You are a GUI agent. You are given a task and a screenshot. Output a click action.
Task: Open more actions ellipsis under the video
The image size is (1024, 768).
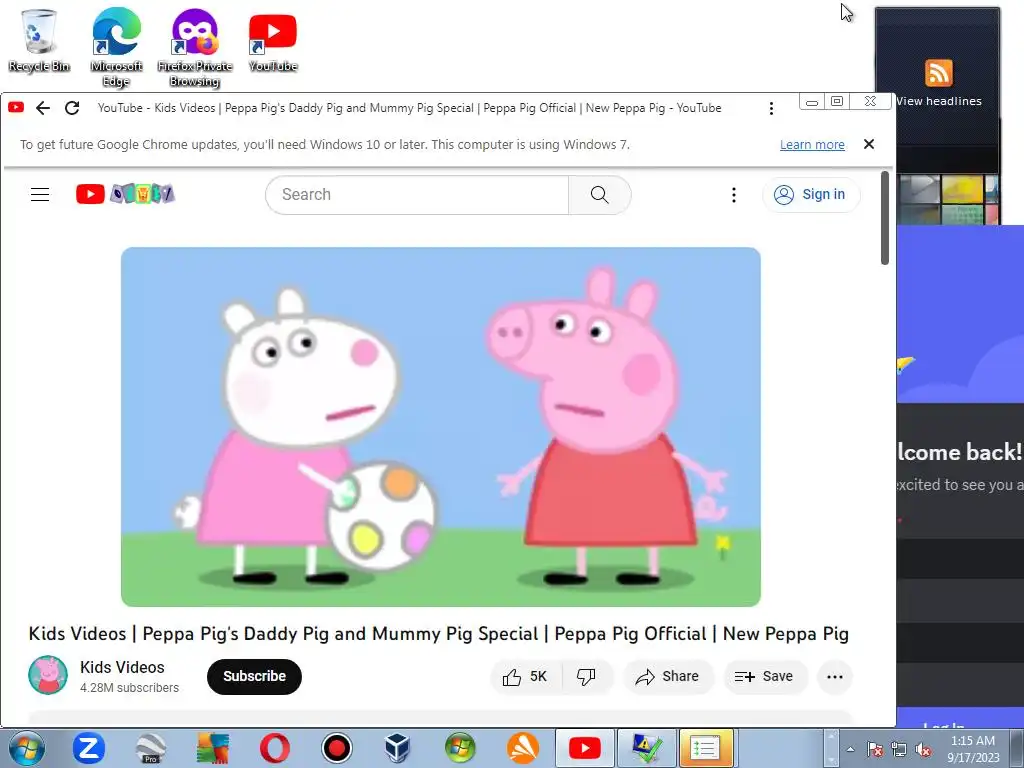click(x=835, y=677)
